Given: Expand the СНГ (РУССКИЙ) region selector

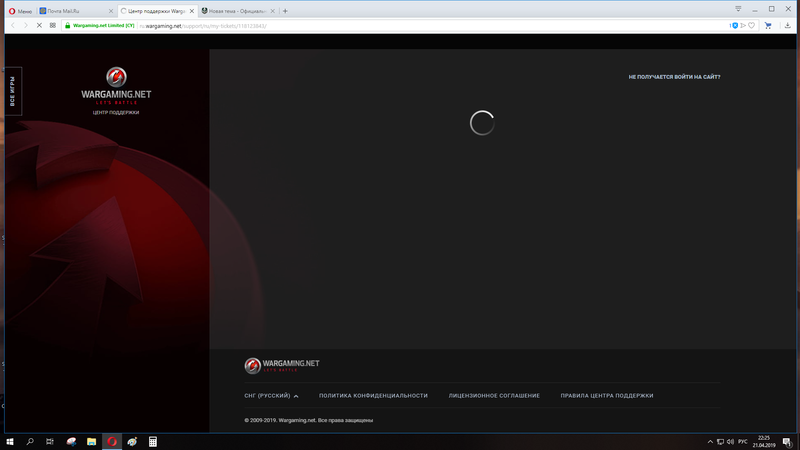Looking at the screenshot, I should click(271, 395).
